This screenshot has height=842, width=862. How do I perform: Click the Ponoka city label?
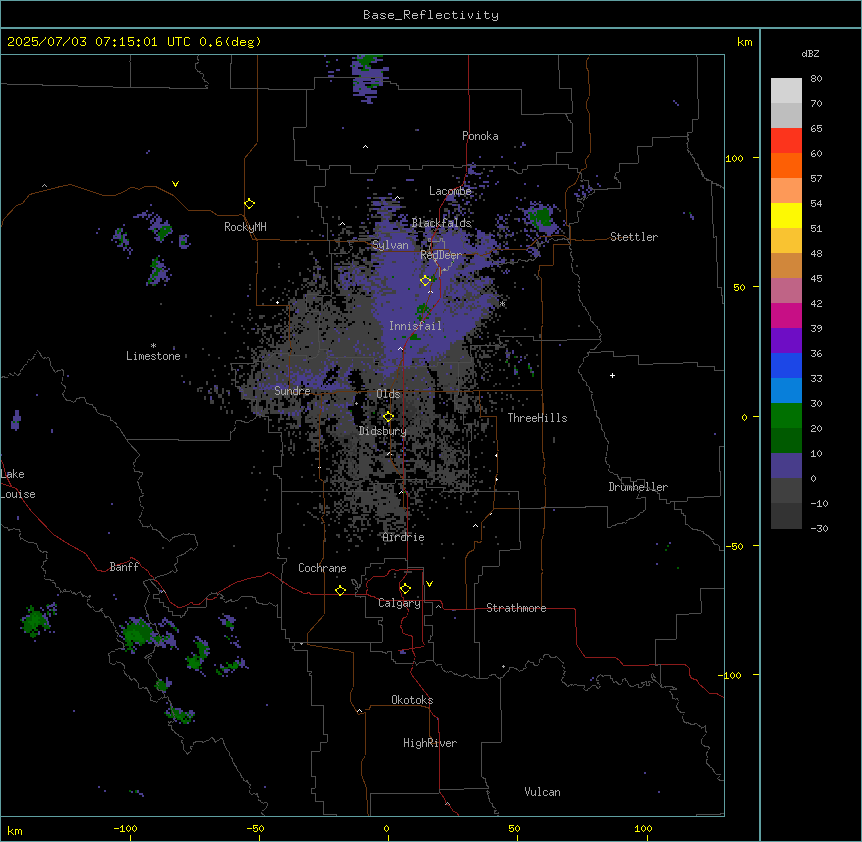click(480, 136)
